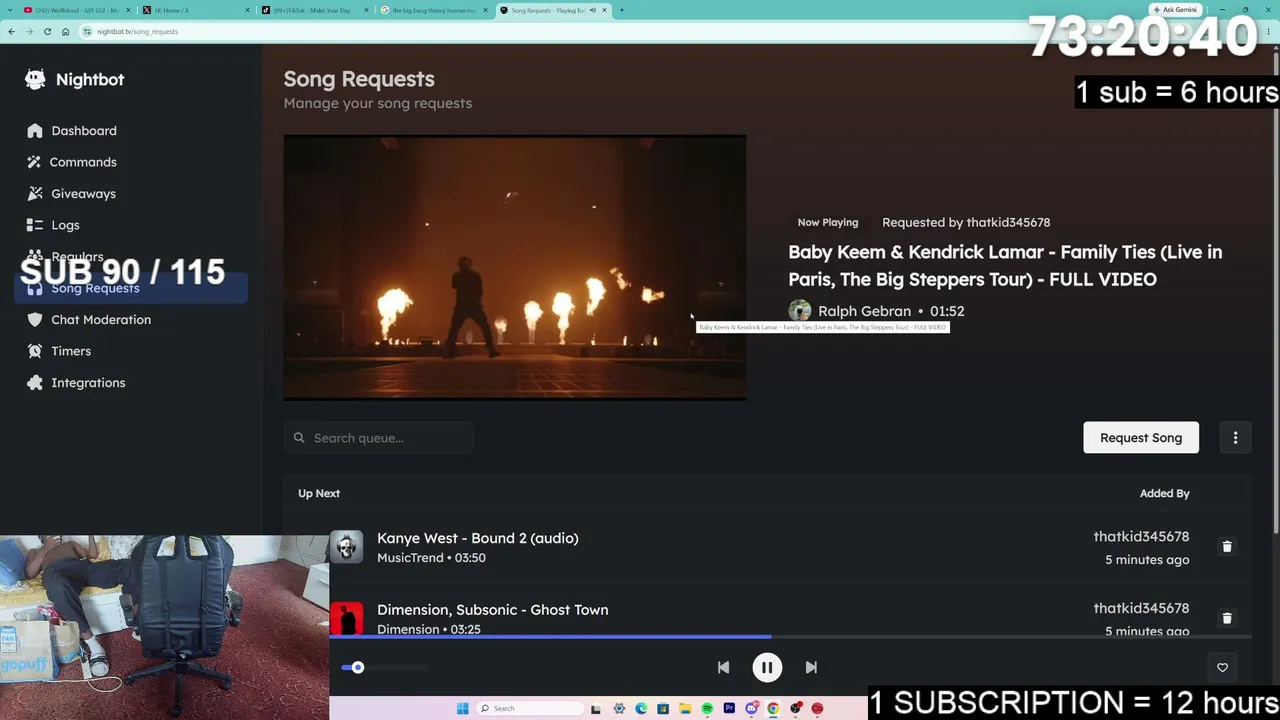The height and width of the screenshot is (720, 1280).
Task: Open the Timers page
Action: (x=71, y=351)
